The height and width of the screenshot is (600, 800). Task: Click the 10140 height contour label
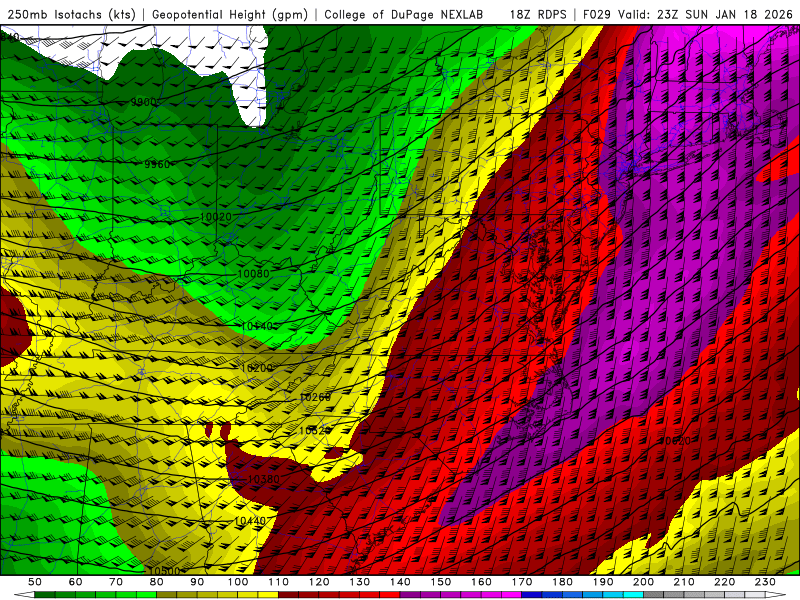click(258, 326)
